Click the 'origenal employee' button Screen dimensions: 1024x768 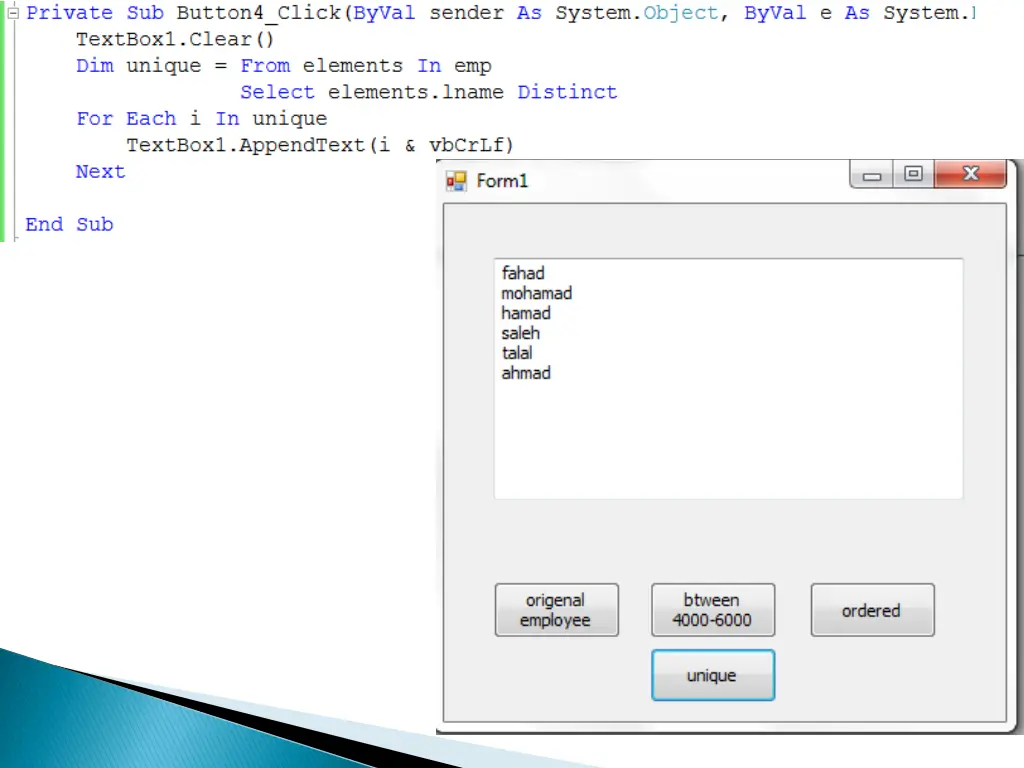pos(556,610)
